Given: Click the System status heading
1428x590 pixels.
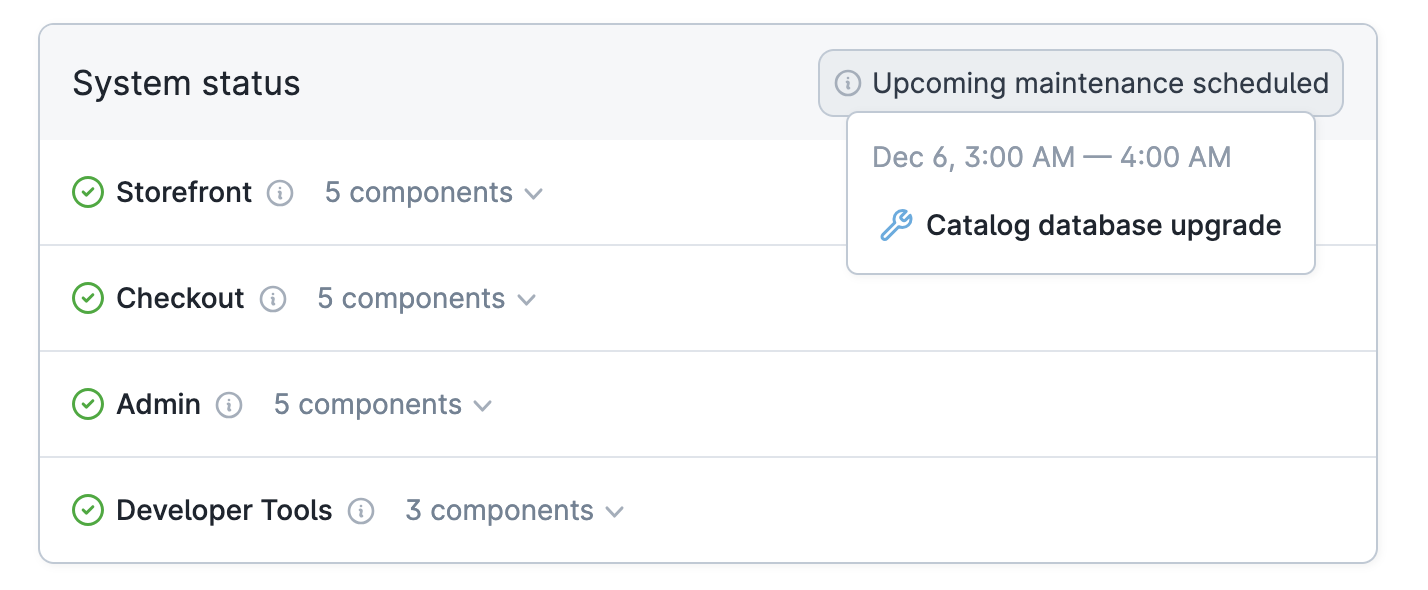Looking at the screenshot, I should tap(186, 83).
